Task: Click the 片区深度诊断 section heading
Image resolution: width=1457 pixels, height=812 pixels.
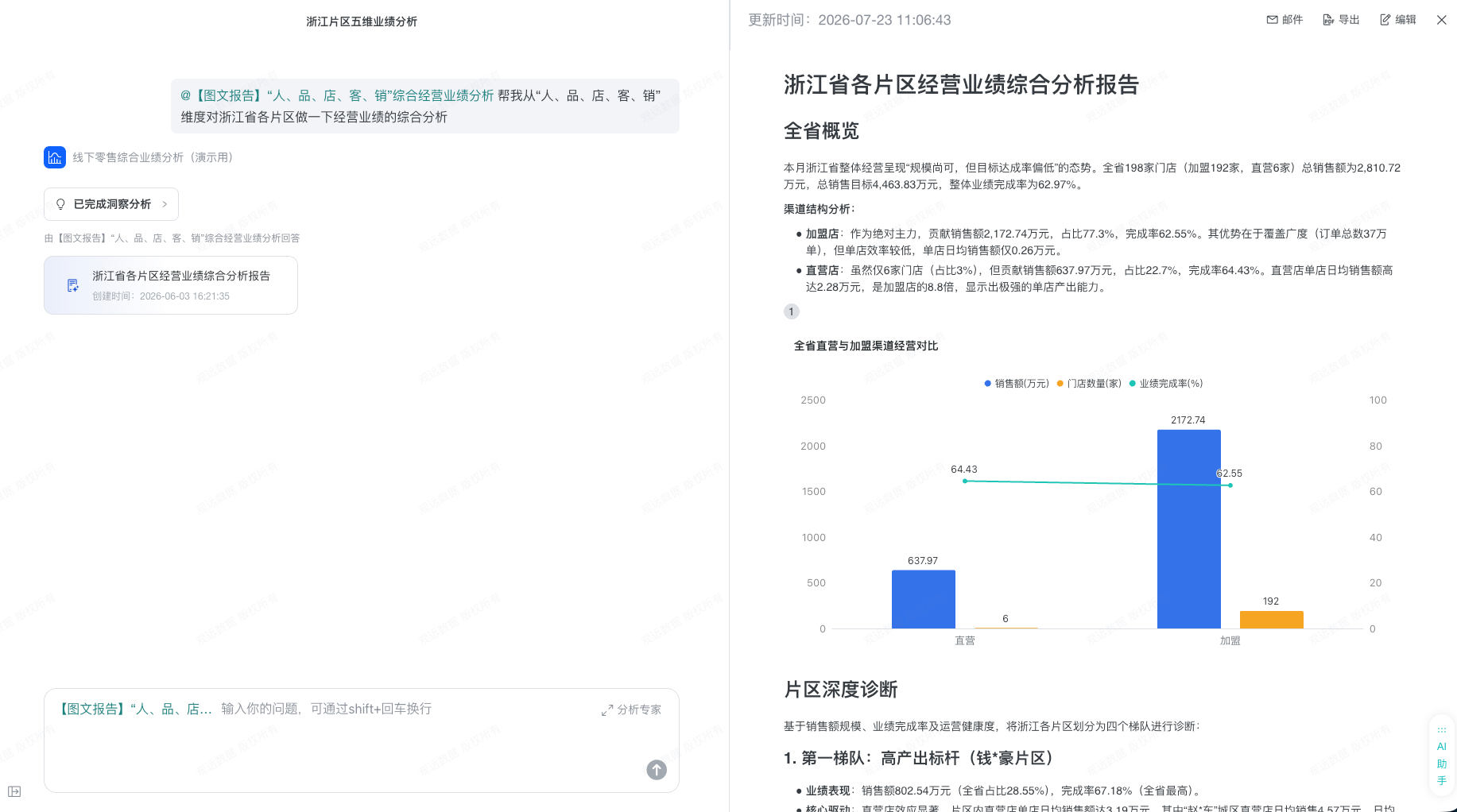Action: tap(840, 689)
